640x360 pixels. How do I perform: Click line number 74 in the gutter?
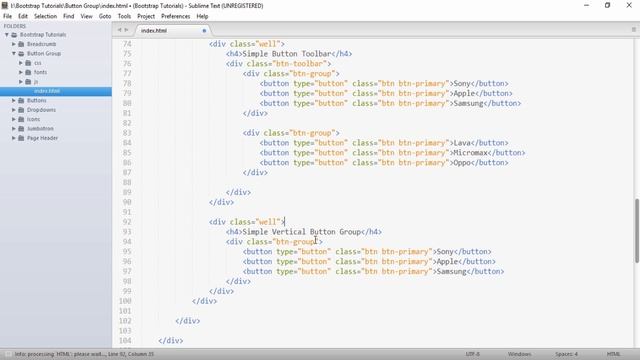coord(127,44)
